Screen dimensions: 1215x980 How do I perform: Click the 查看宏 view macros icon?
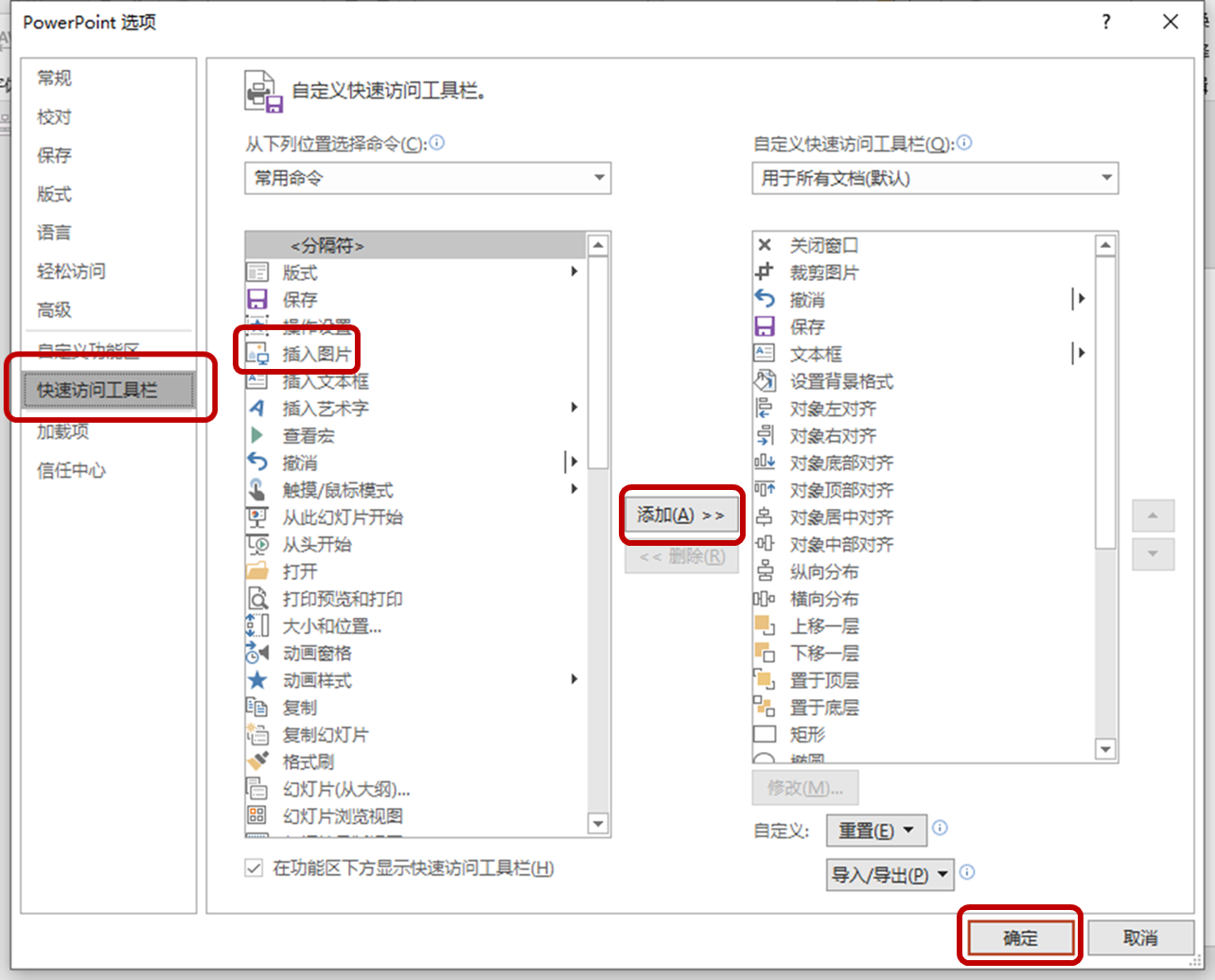point(257,436)
